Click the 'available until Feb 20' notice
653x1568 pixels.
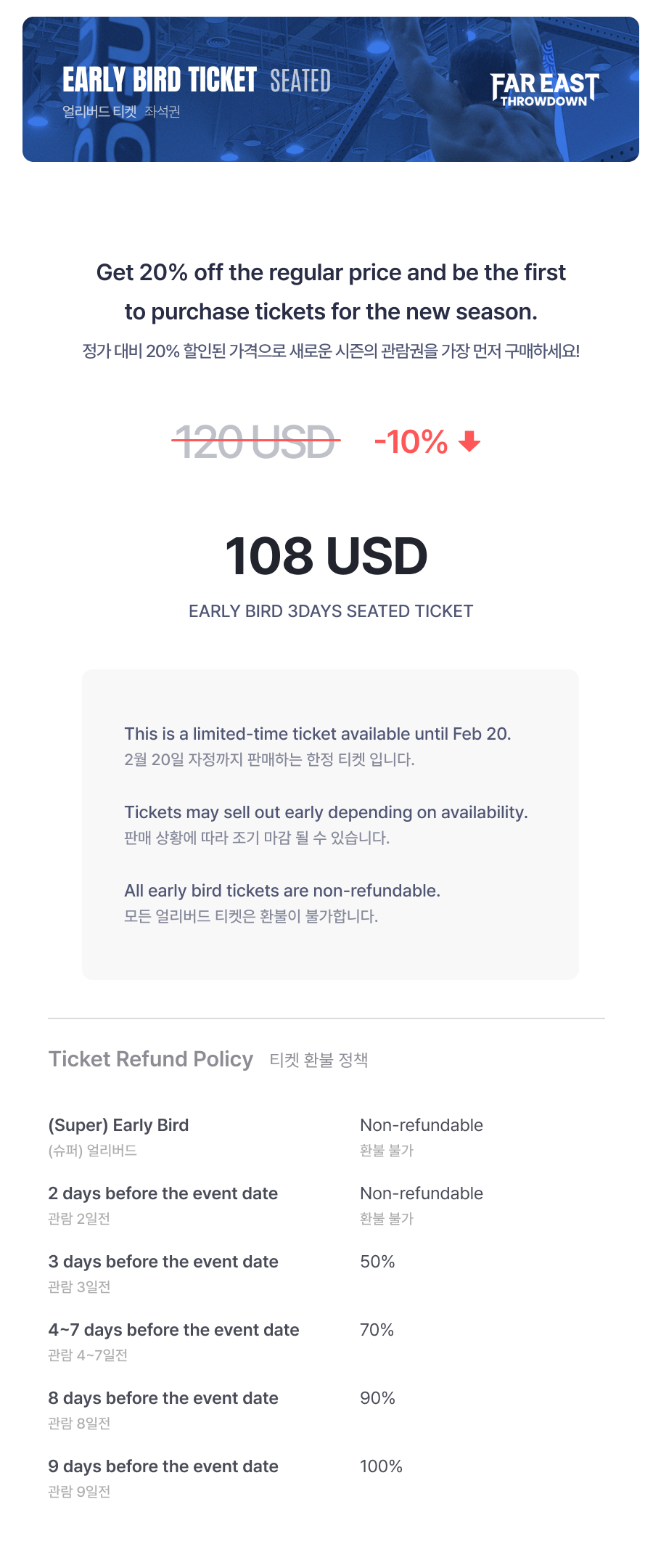(x=317, y=734)
